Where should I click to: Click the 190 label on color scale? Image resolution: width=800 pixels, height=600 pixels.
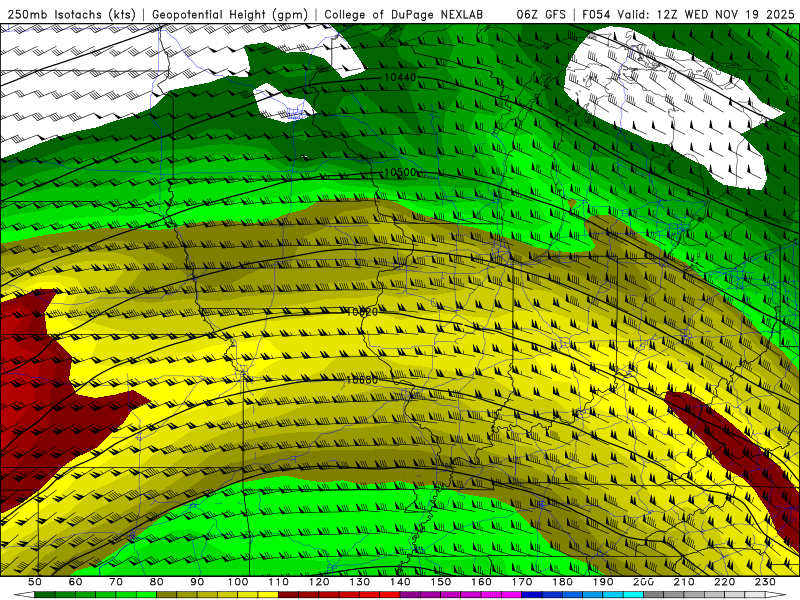(x=603, y=582)
